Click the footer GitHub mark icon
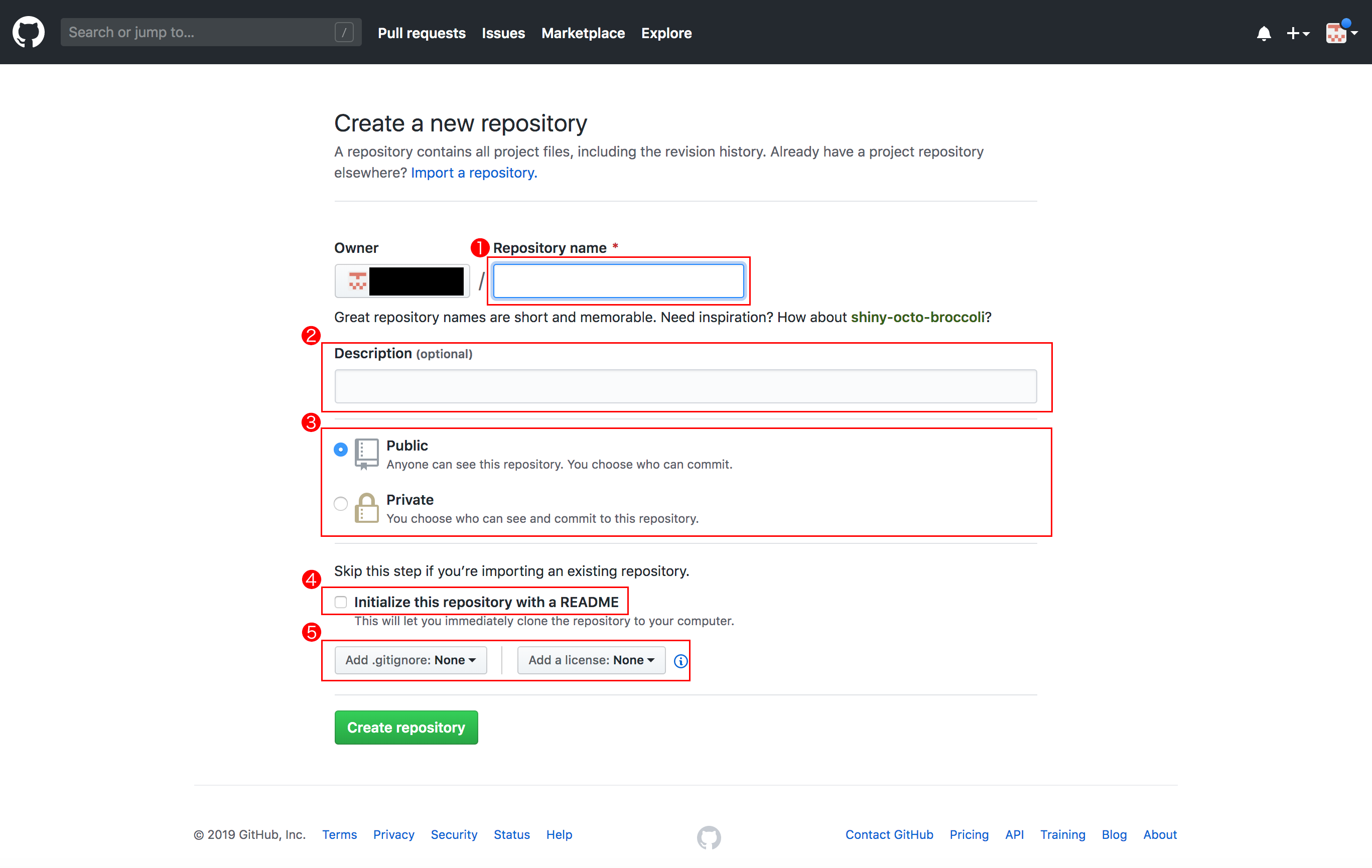Image resolution: width=1372 pixels, height=868 pixels. coord(709,837)
